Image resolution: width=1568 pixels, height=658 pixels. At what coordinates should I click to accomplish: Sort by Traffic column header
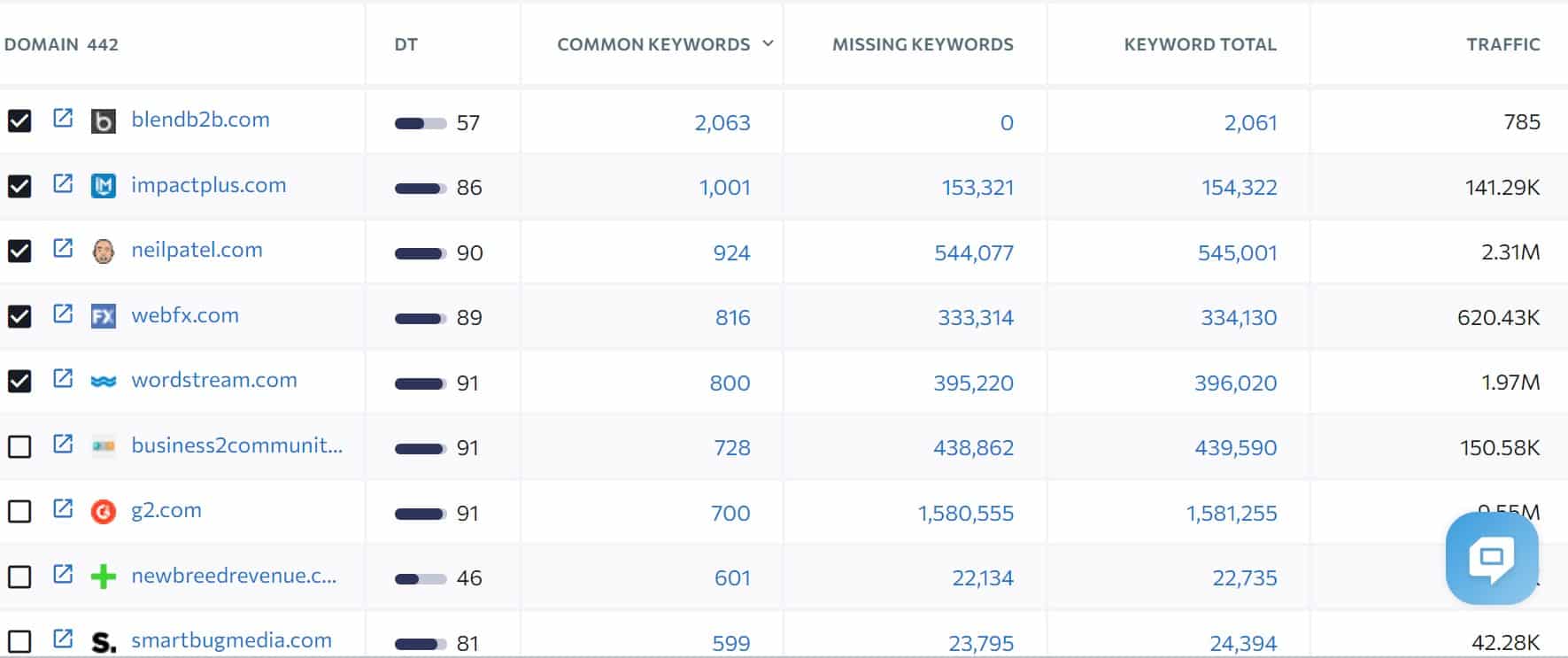(x=1503, y=44)
